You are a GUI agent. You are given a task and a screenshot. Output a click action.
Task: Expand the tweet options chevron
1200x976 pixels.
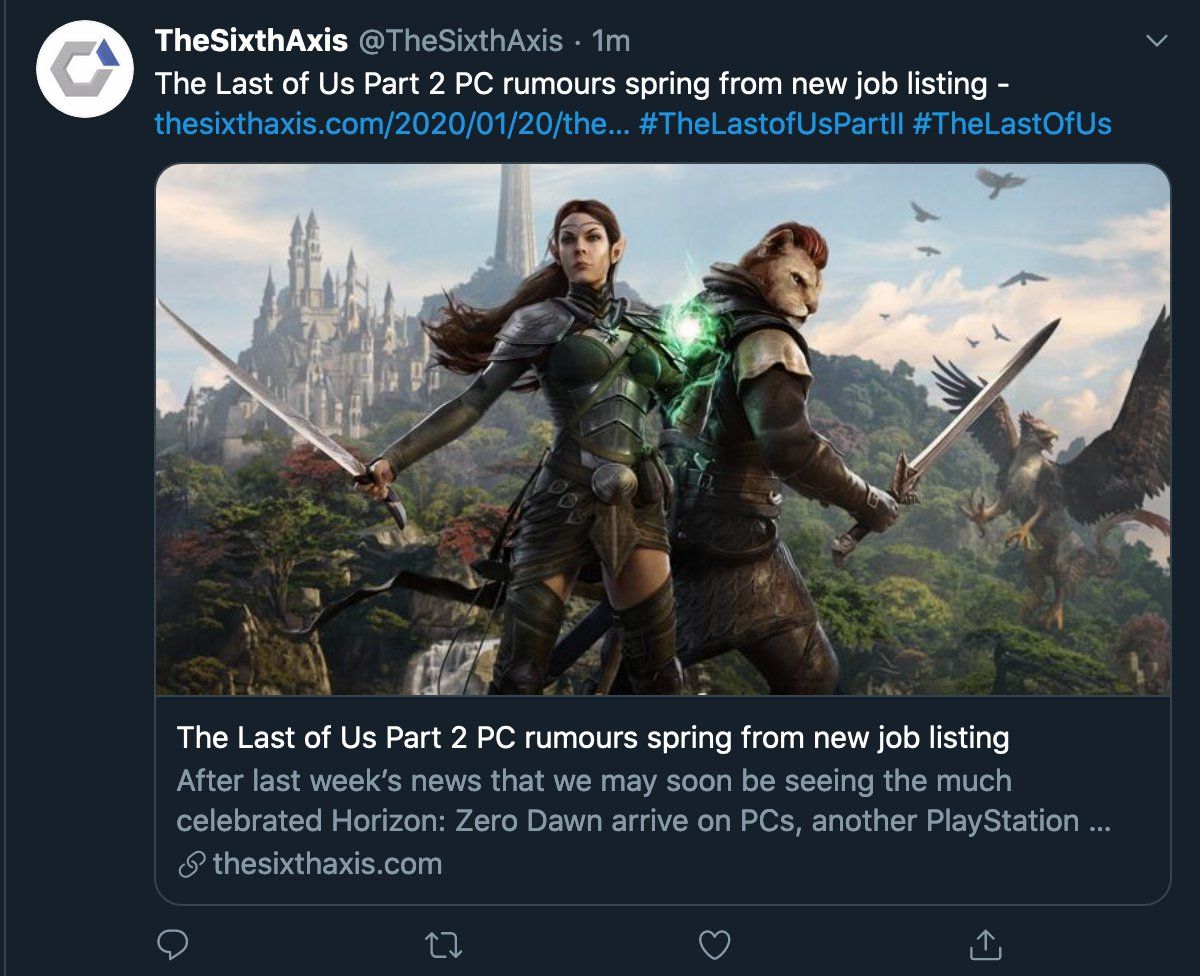(1156, 41)
